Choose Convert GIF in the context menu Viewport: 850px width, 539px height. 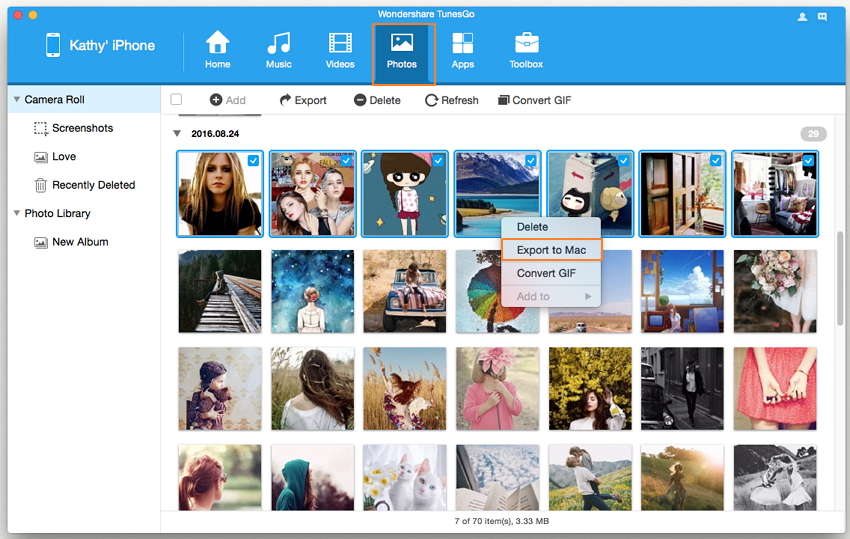coord(546,273)
